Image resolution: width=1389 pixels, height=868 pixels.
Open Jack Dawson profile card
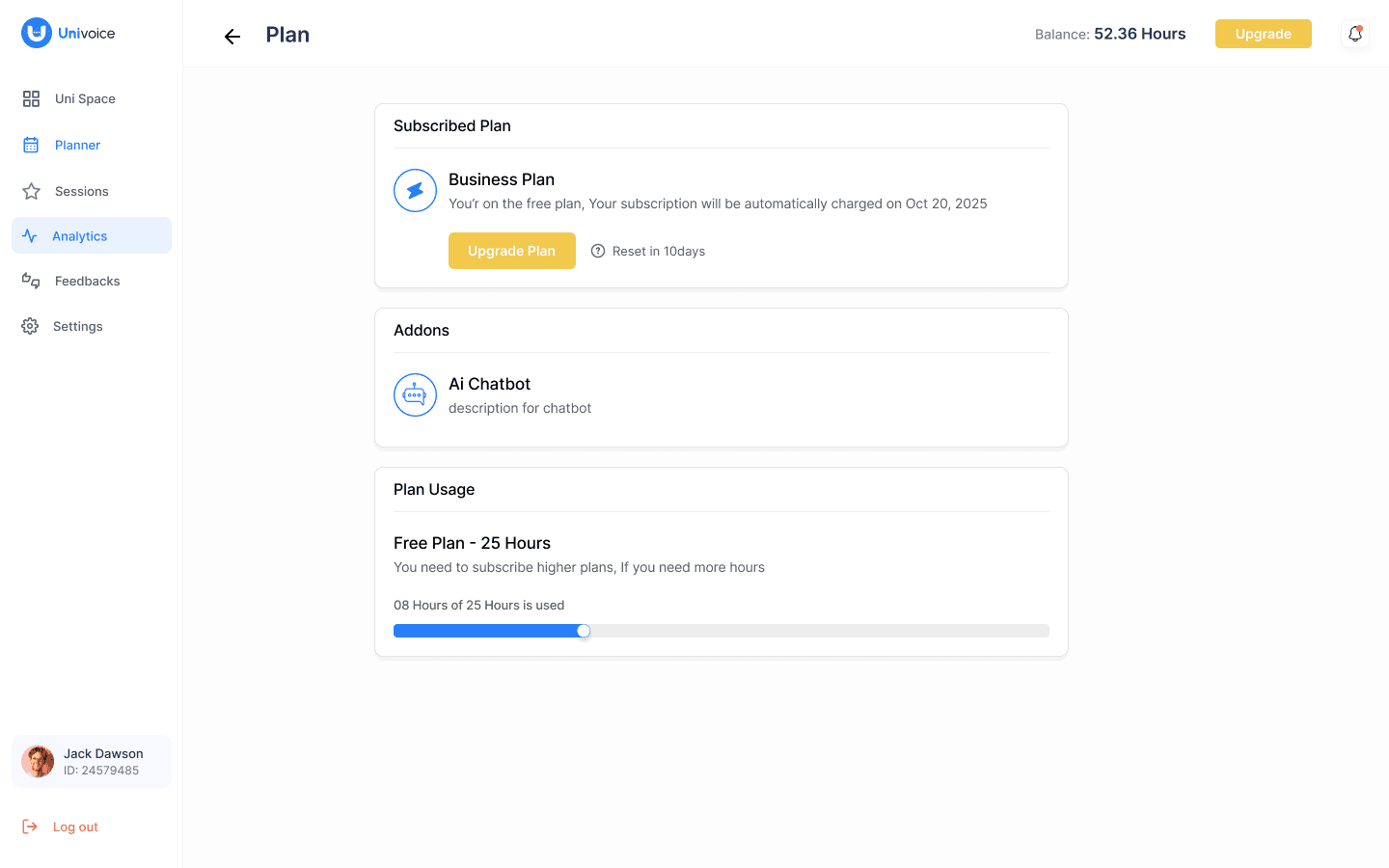click(x=92, y=762)
